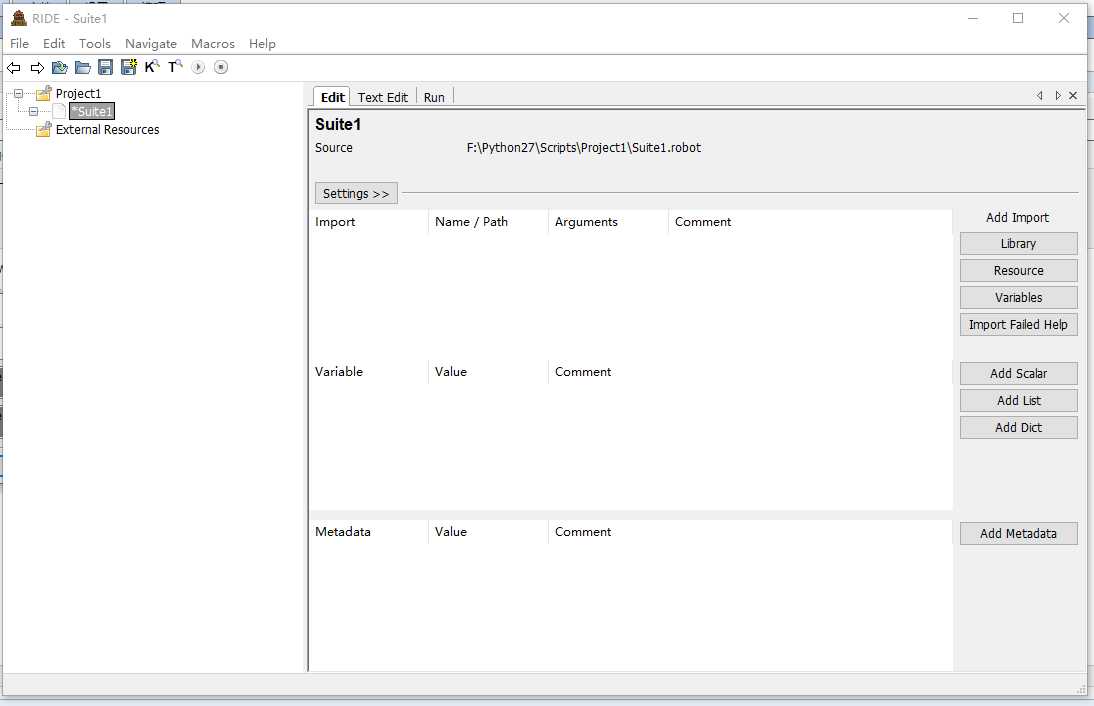Open the Edit menu
The image size is (1094, 706).
point(54,43)
